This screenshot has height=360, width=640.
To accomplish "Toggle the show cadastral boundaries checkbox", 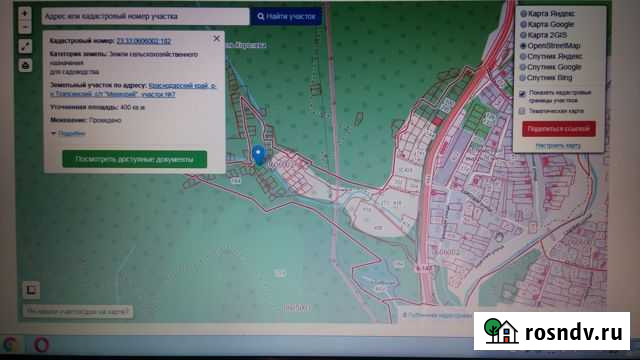I will 522,93.
